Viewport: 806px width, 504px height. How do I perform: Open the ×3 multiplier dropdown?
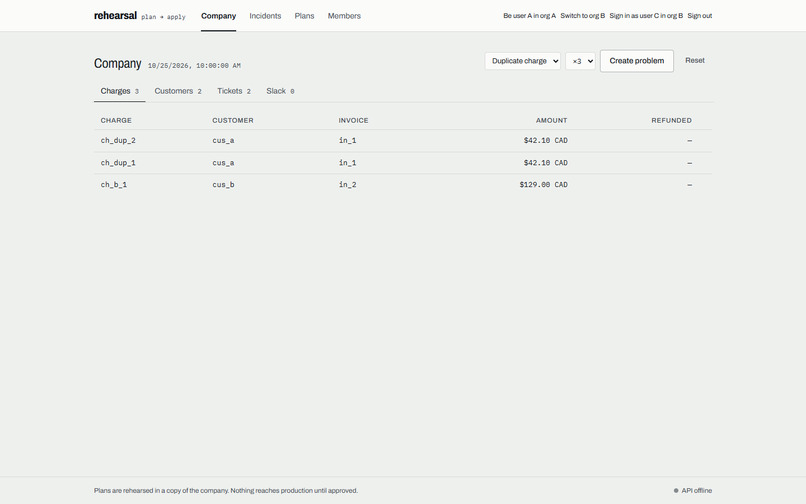click(580, 61)
